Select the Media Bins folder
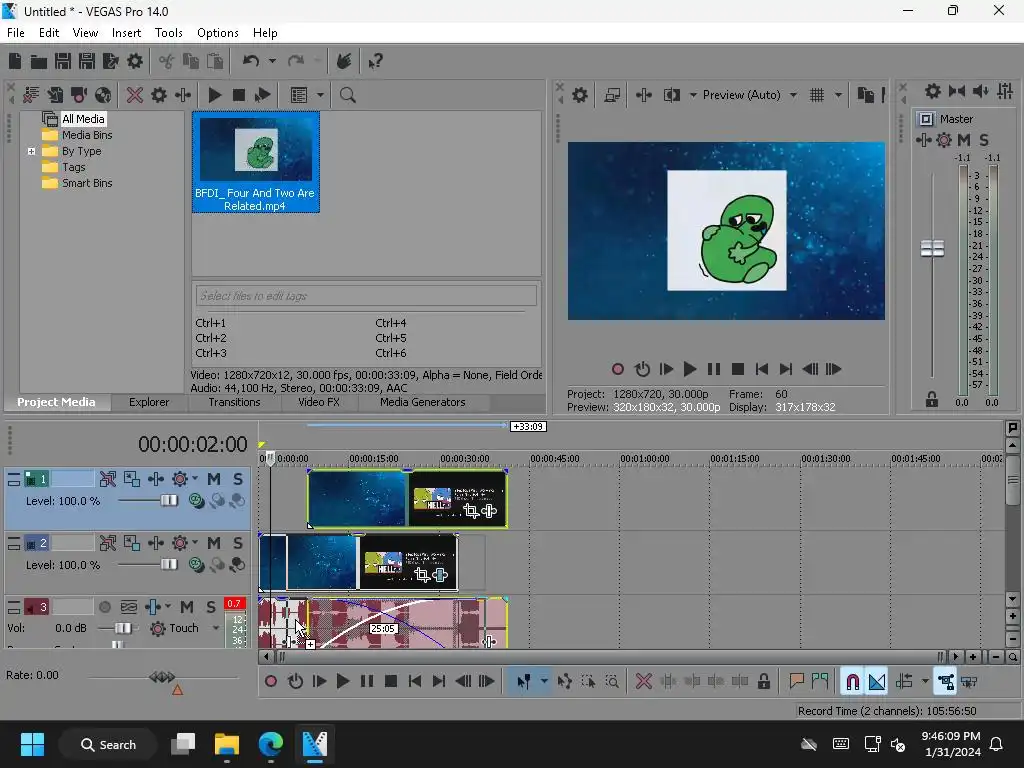This screenshot has height=768, width=1024. point(87,135)
